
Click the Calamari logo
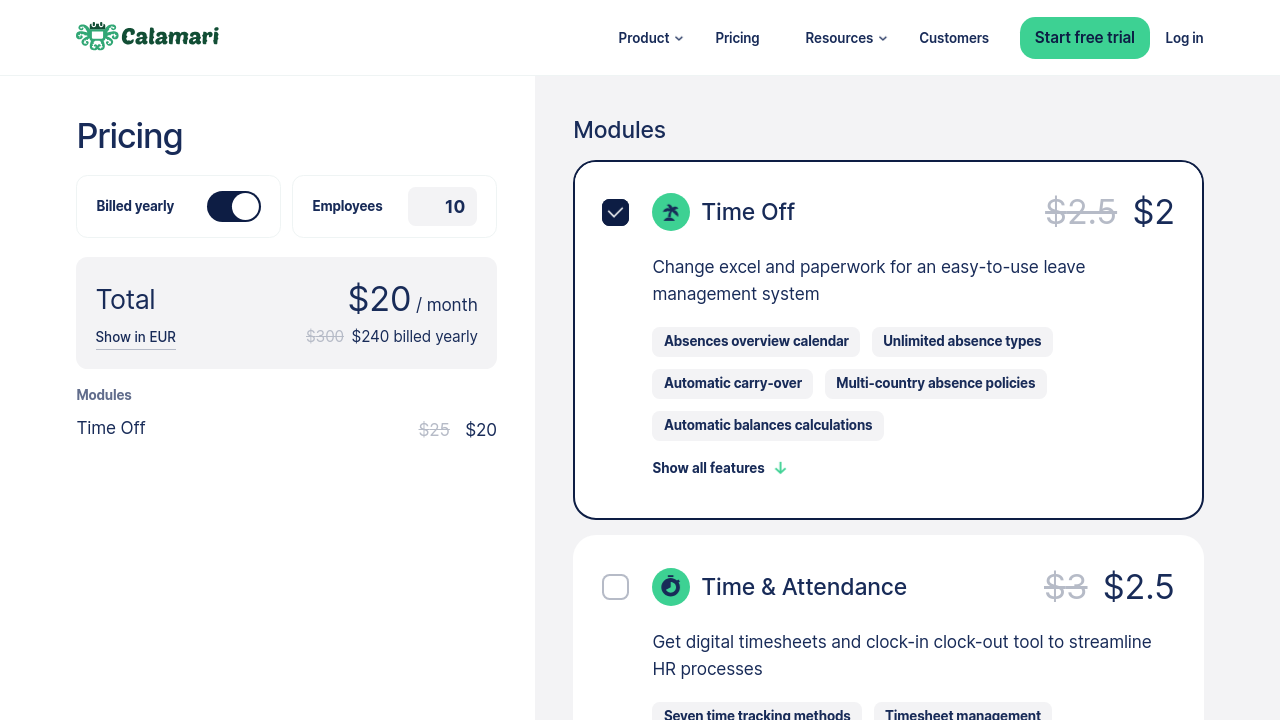tap(147, 37)
